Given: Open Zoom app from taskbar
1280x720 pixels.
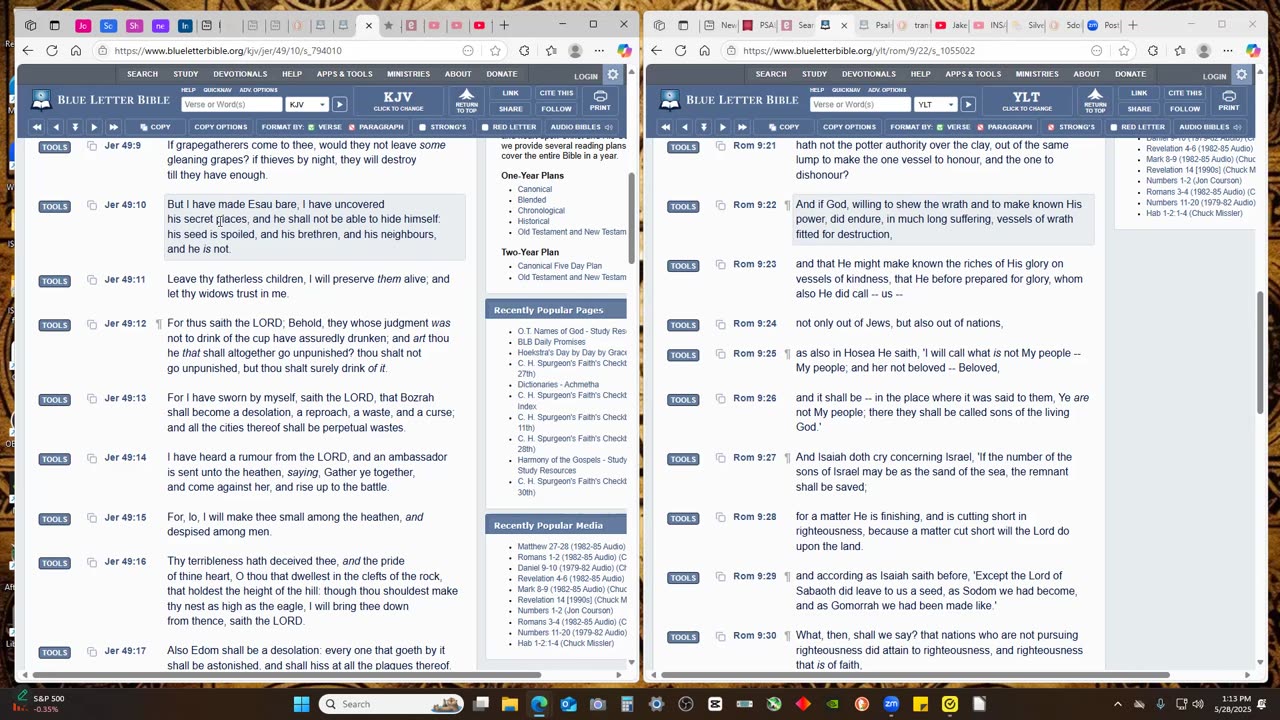Looking at the screenshot, I should coord(891,704).
